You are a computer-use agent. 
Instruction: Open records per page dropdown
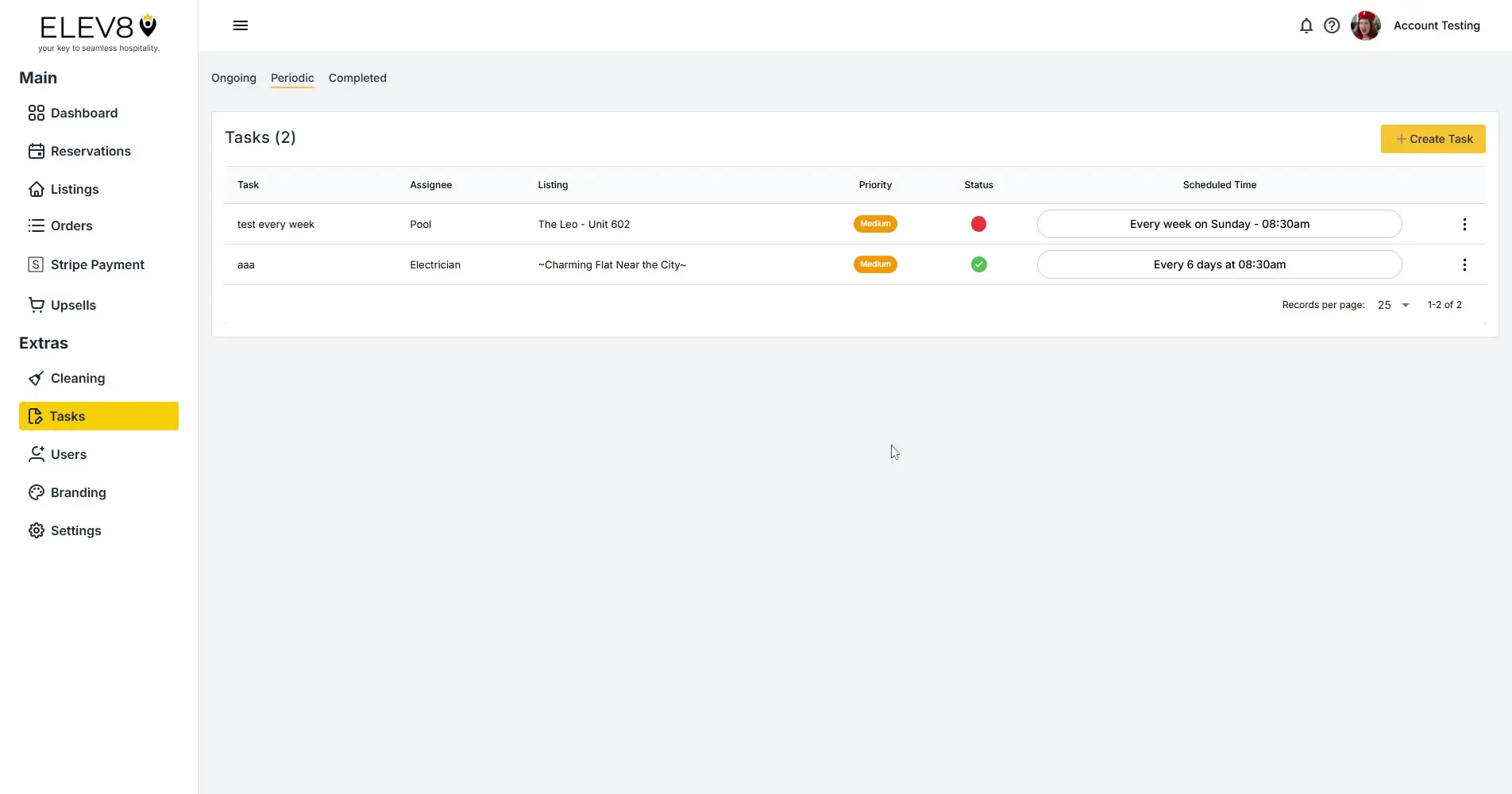click(1392, 305)
